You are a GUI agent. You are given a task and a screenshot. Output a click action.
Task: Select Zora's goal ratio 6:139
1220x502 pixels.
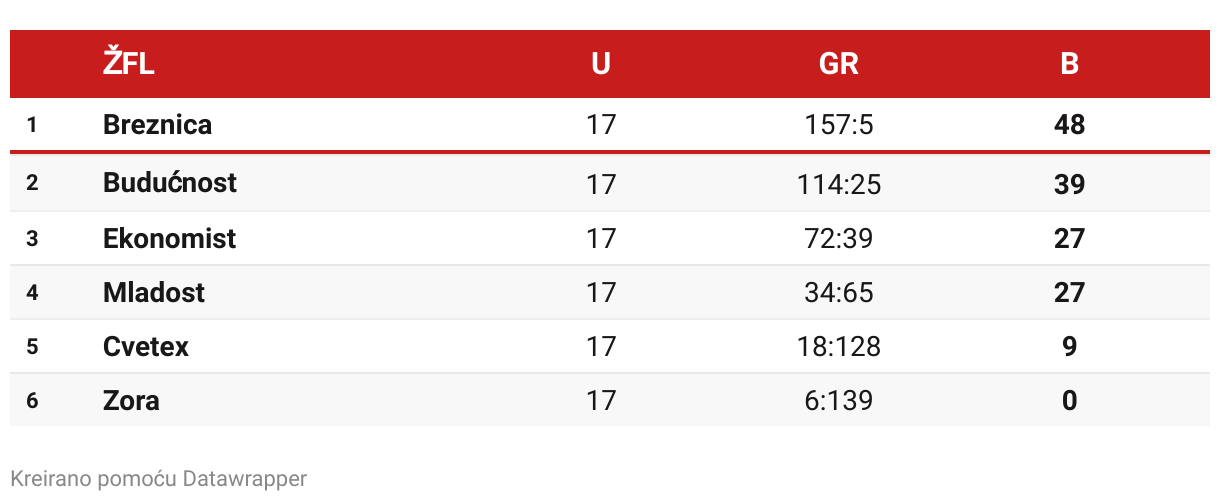pos(839,401)
